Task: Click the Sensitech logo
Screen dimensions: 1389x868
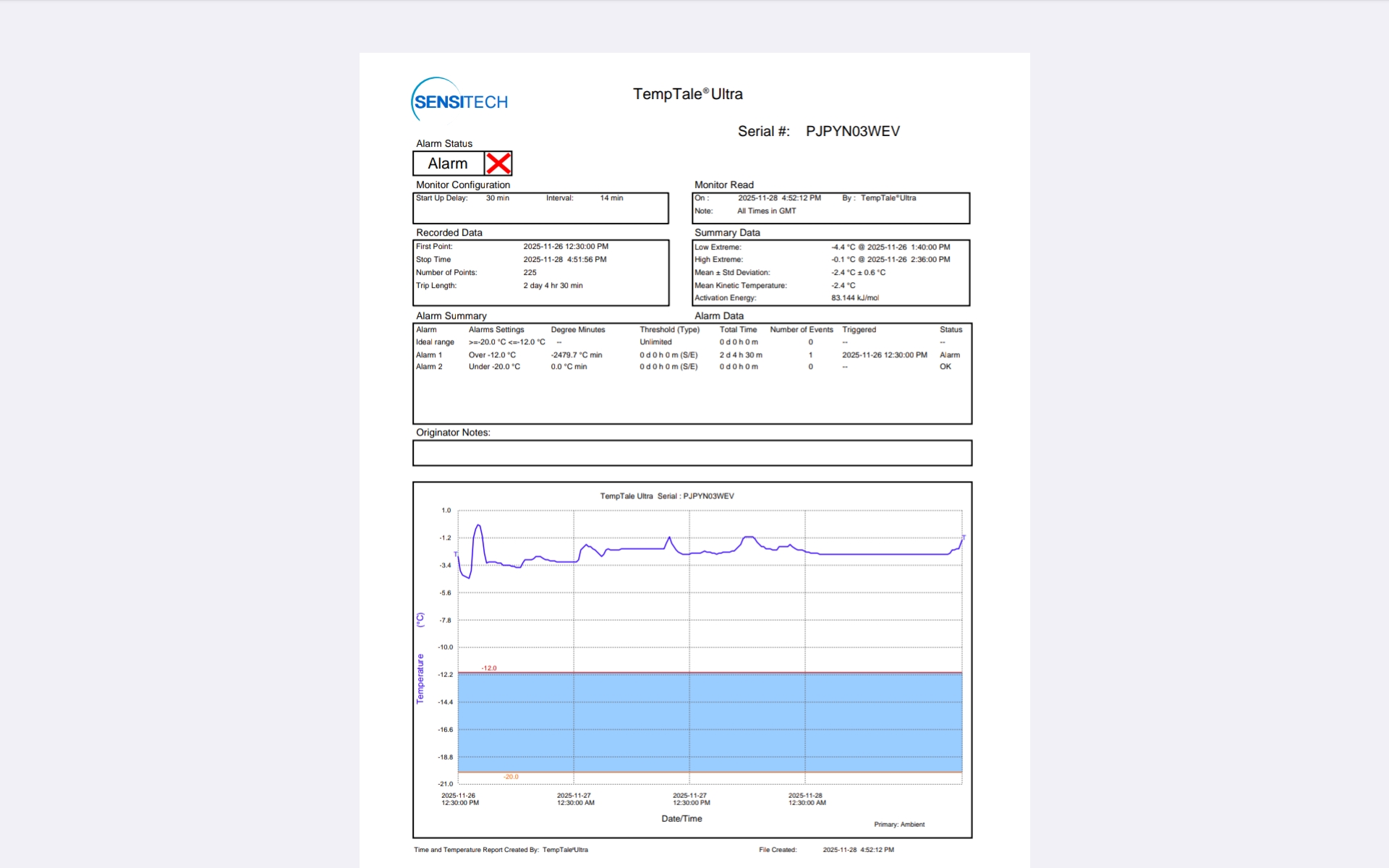Action: 459,101
